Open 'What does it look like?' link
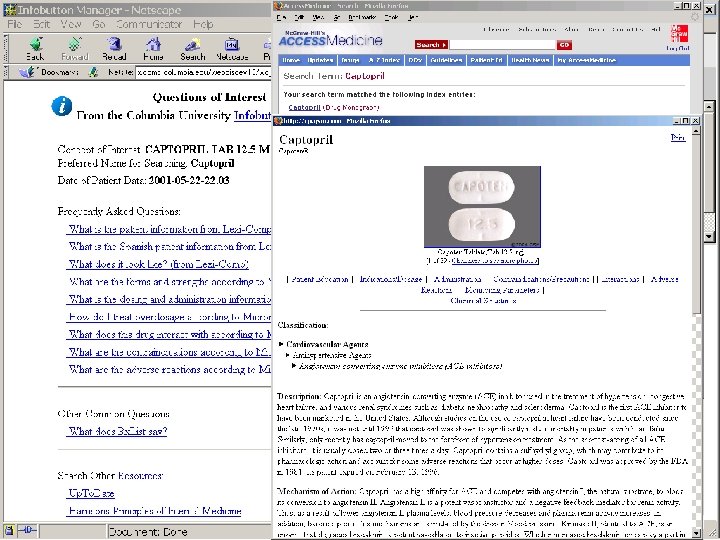This screenshot has height=540, width=720. 159,264
